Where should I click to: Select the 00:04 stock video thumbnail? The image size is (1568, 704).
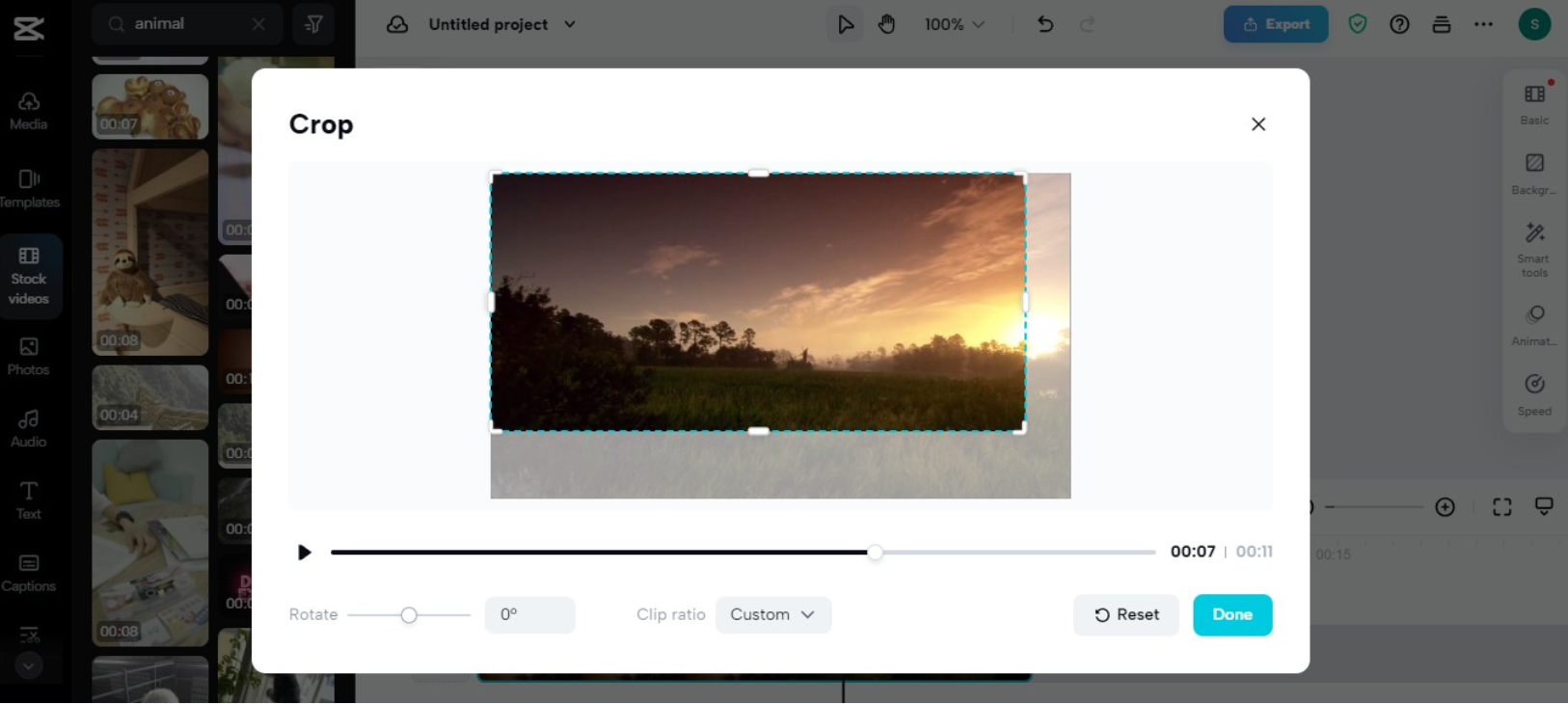click(150, 397)
